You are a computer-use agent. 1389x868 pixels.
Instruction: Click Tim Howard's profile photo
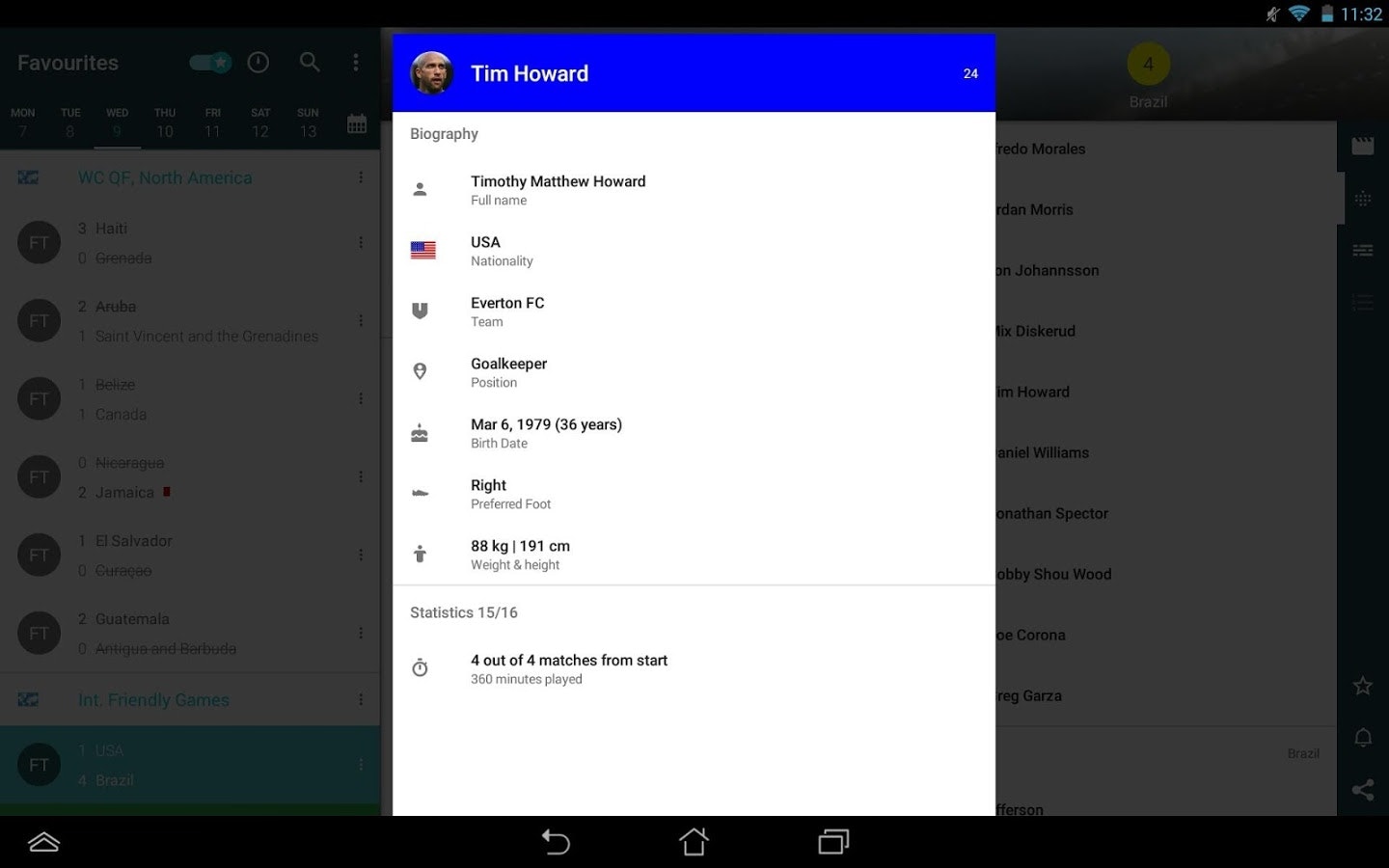pyautogui.click(x=432, y=73)
